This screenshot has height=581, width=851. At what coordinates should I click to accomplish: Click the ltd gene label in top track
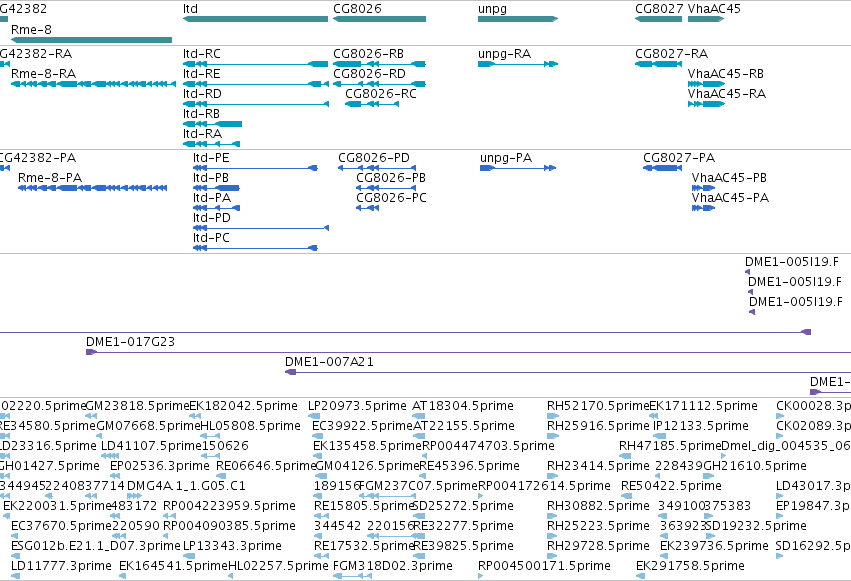[x=190, y=9]
